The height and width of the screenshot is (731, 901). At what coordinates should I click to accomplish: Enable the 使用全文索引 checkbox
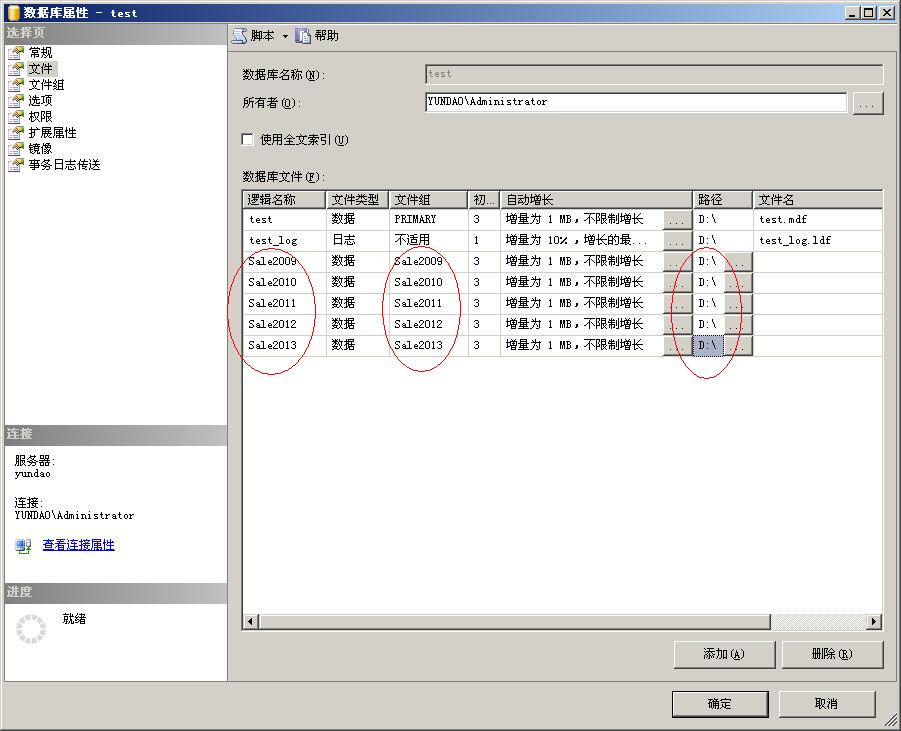coord(247,140)
